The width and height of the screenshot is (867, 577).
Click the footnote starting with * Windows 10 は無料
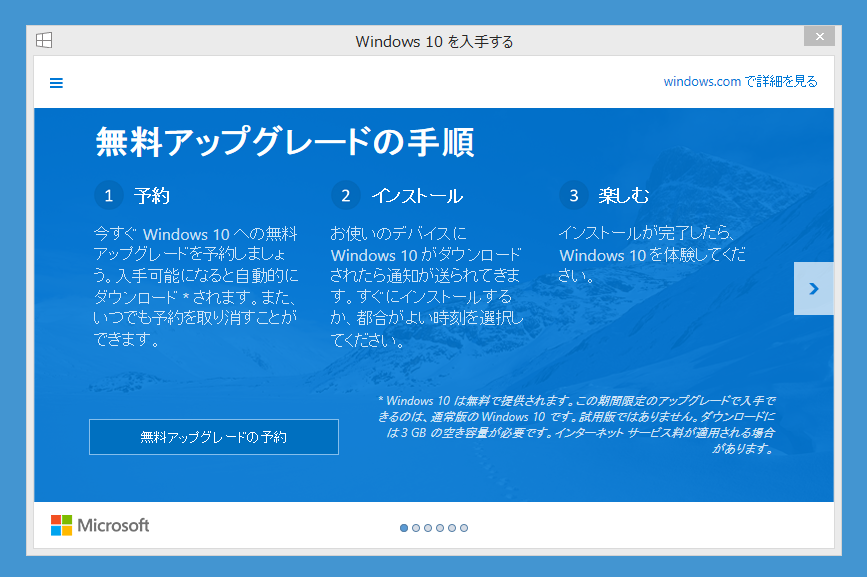point(577,424)
